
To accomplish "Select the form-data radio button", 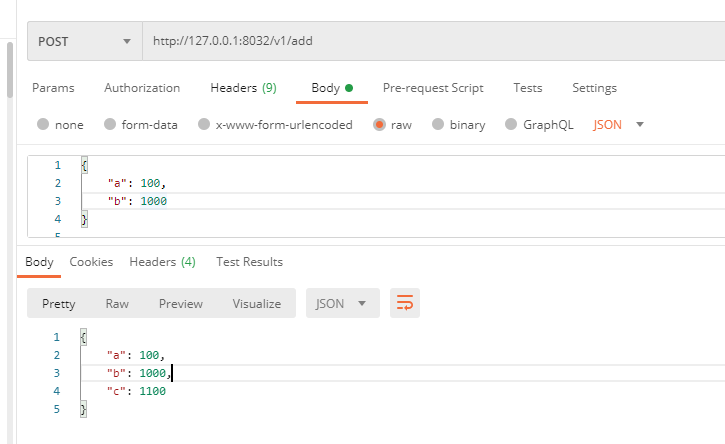I will (110, 124).
